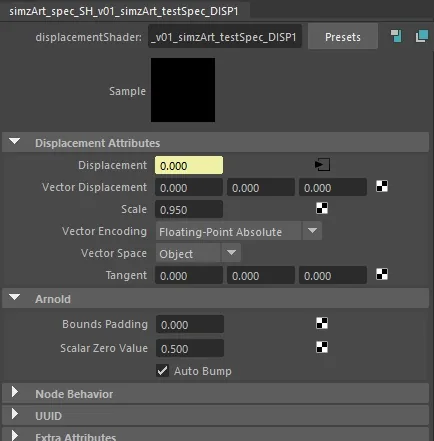The image size is (434, 441).
Task: Click the Displacement attribute label
Action: (x=112, y=165)
